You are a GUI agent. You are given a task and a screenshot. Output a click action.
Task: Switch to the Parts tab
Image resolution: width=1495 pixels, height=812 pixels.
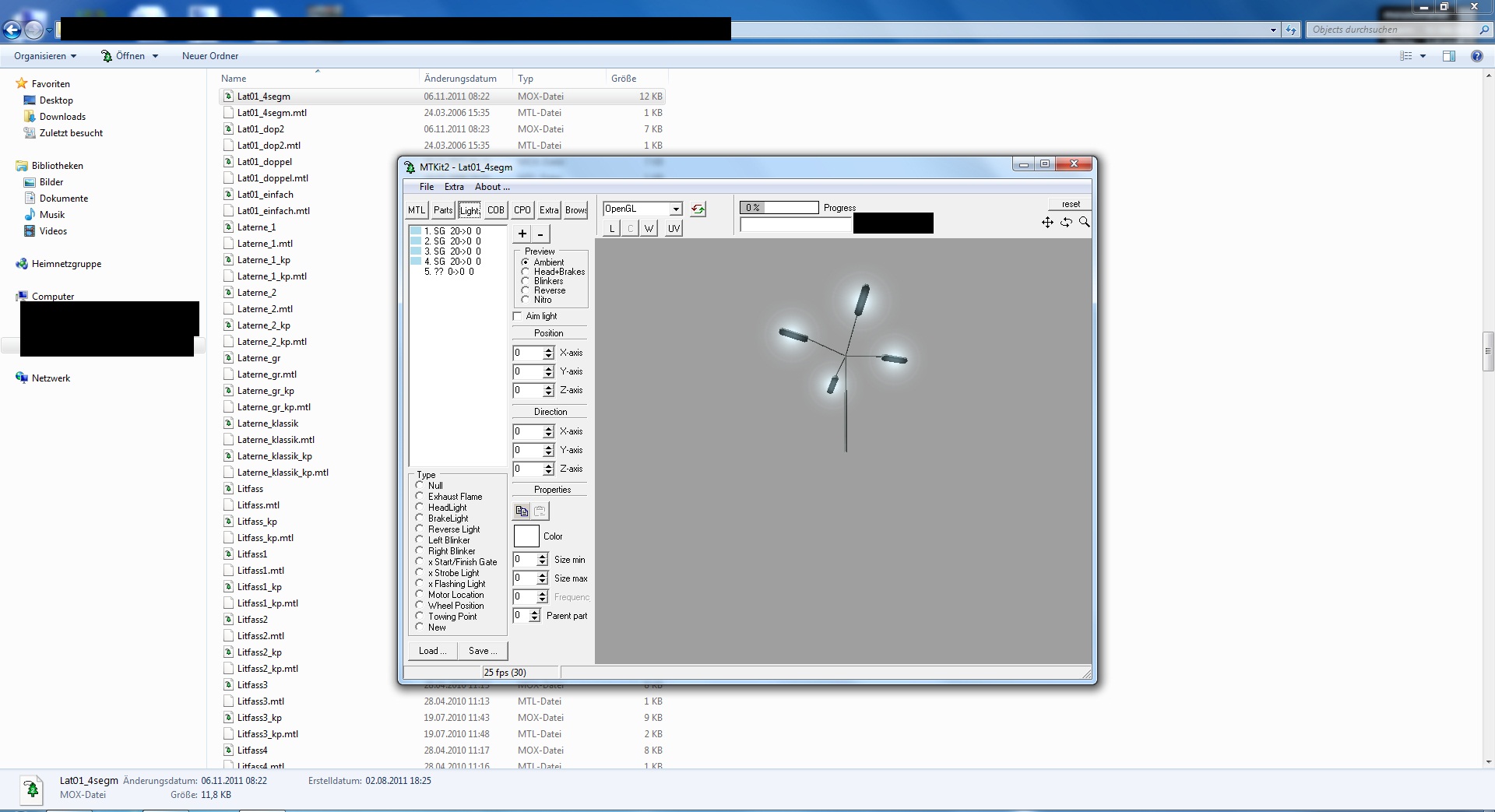(443, 210)
